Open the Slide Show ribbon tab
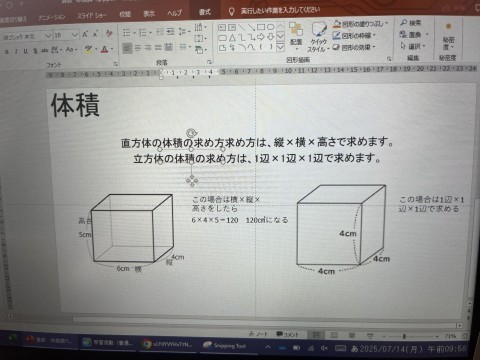This screenshot has width=480, height=360. pyautogui.click(x=92, y=15)
